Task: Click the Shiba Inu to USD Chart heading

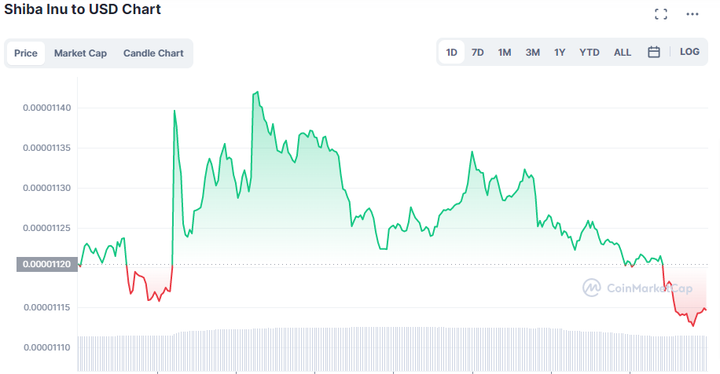Action: pos(83,9)
